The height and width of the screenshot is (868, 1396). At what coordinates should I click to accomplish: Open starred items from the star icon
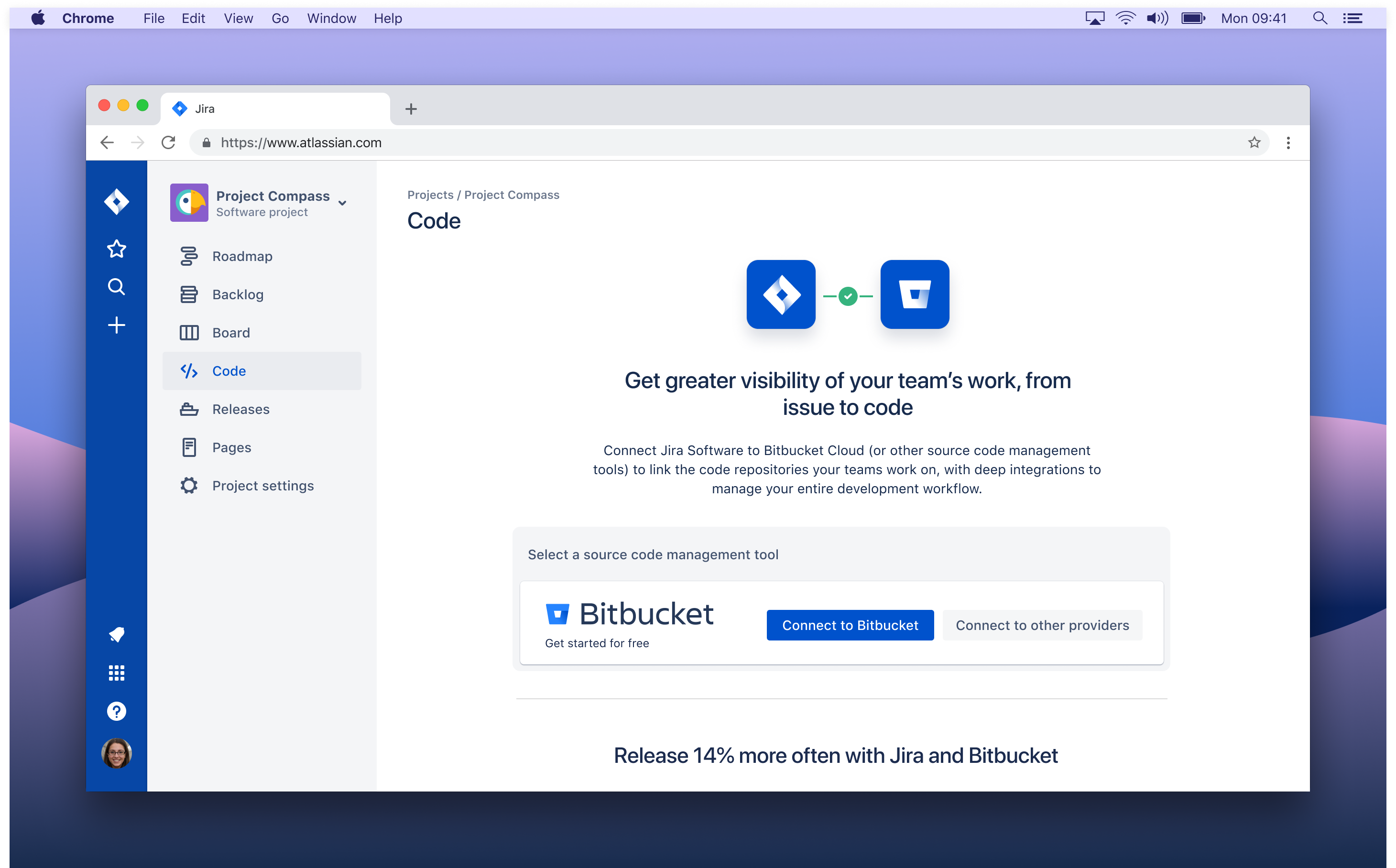tap(116, 249)
